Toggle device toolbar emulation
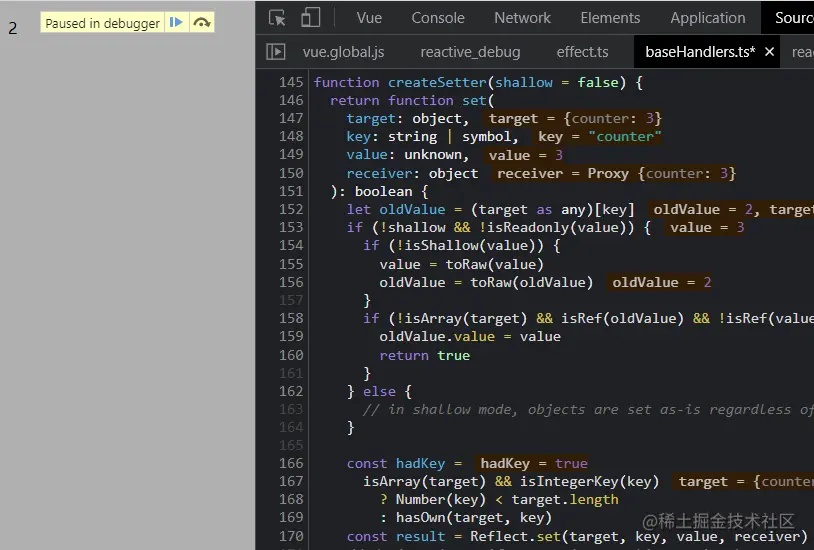Screen dimensions: 814x550 [310, 18]
